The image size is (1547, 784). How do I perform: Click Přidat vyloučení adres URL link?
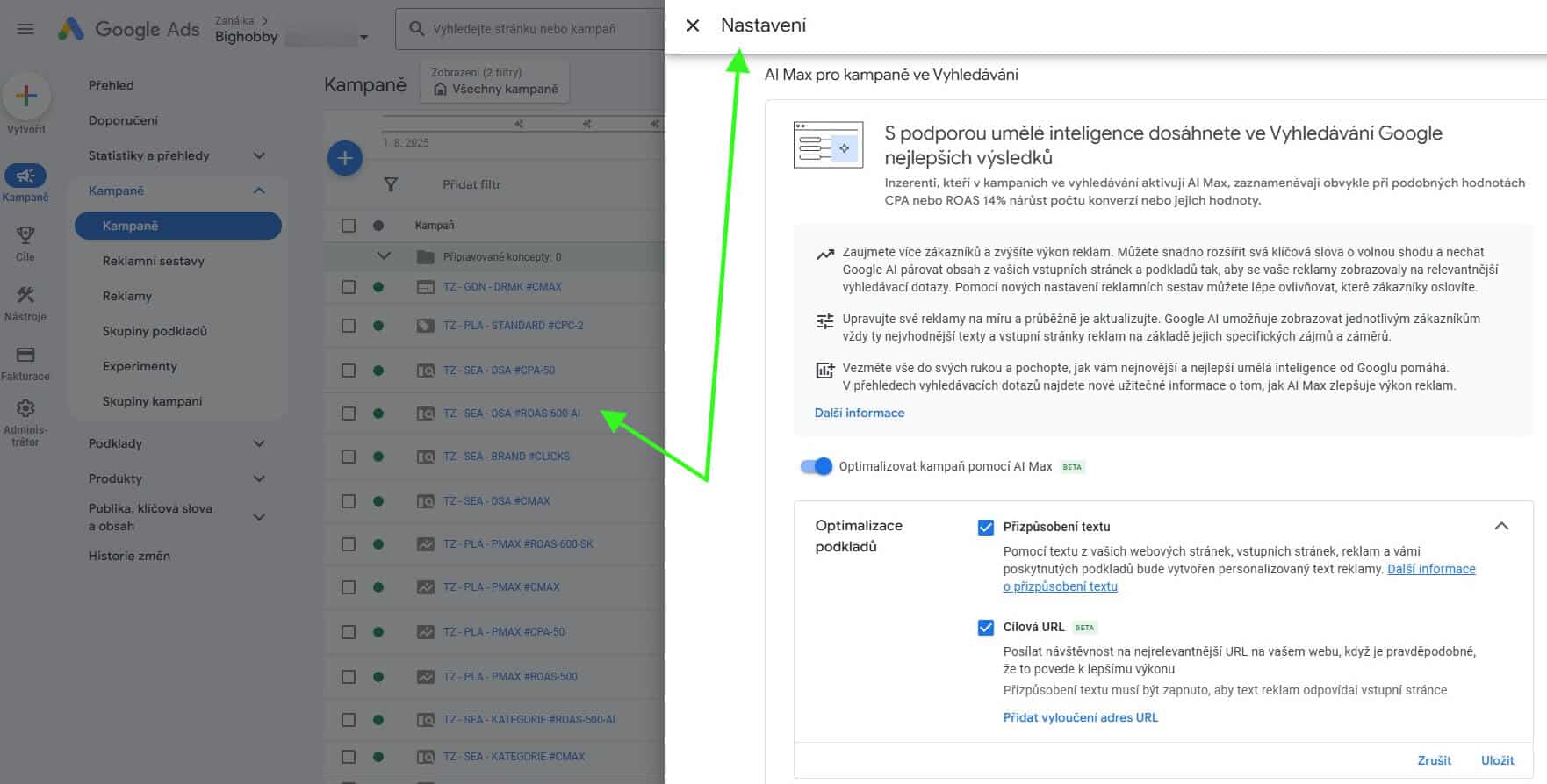point(1080,717)
